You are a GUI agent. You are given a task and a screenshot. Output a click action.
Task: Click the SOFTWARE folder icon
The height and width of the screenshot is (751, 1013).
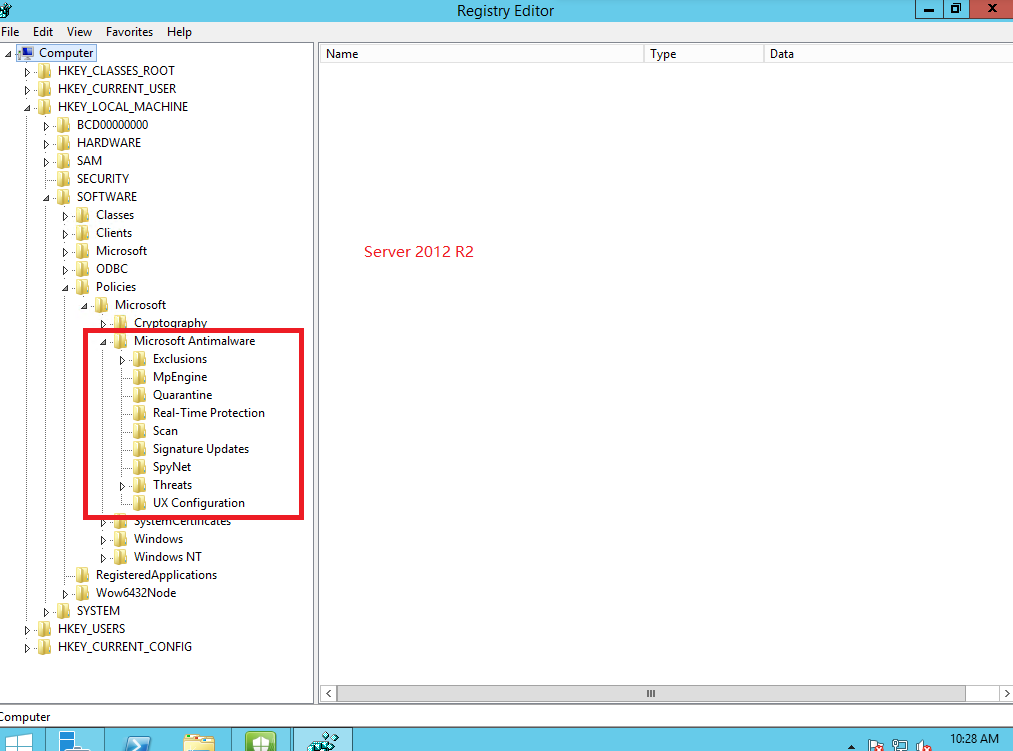tap(63, 197)
